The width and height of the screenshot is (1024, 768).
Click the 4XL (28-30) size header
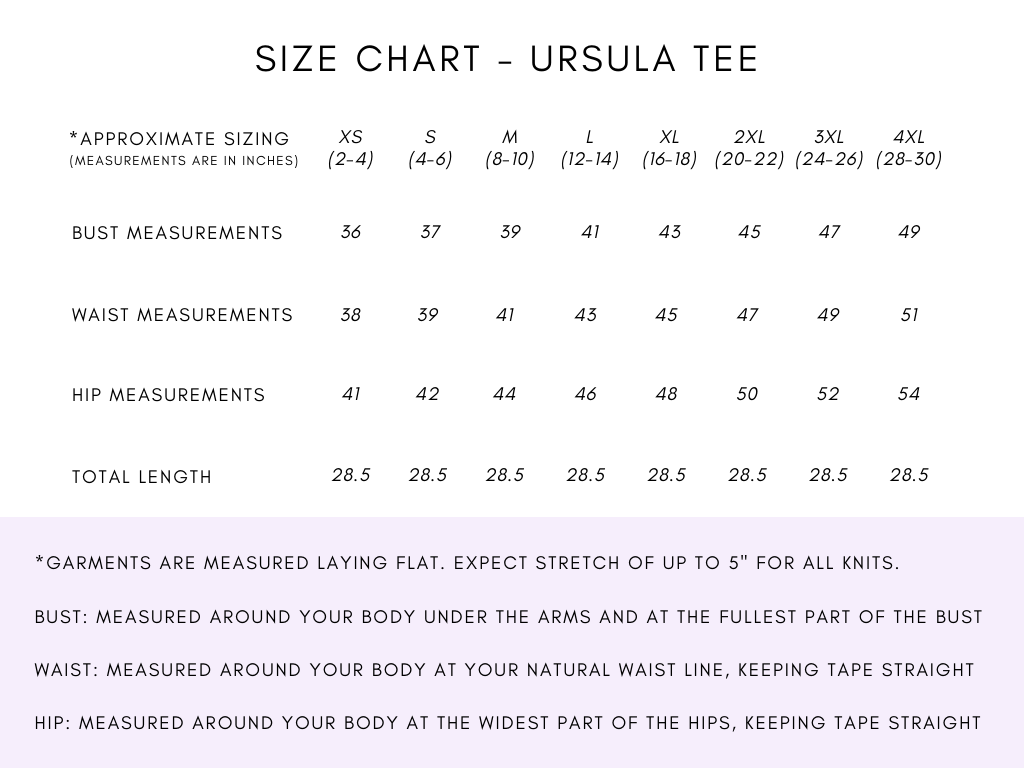pyautogui.click(x=909, y=148)
